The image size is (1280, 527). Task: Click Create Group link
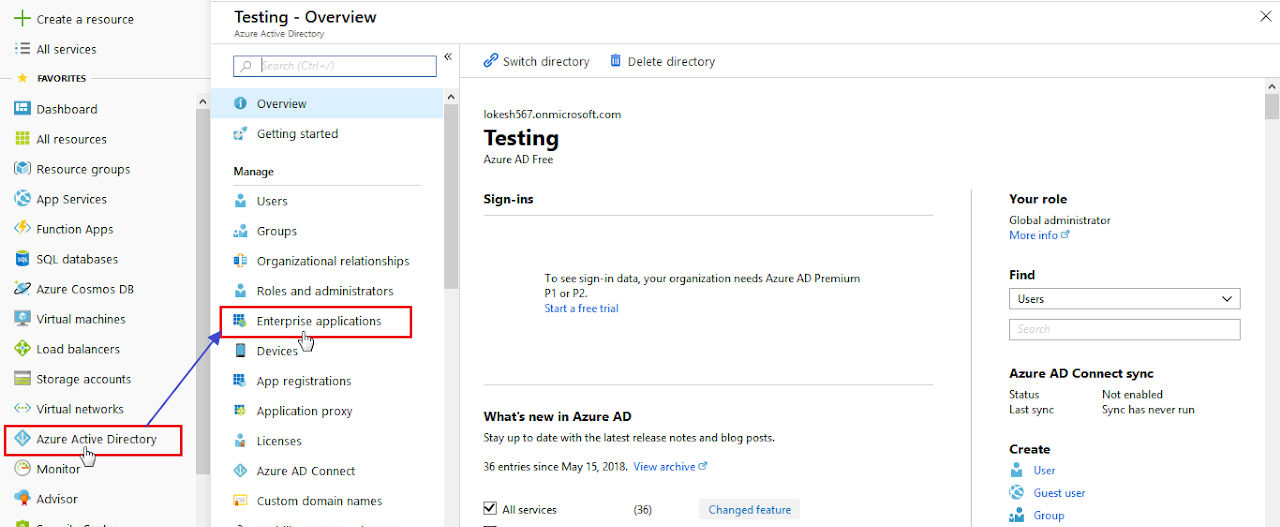(x=1049, y=516)
